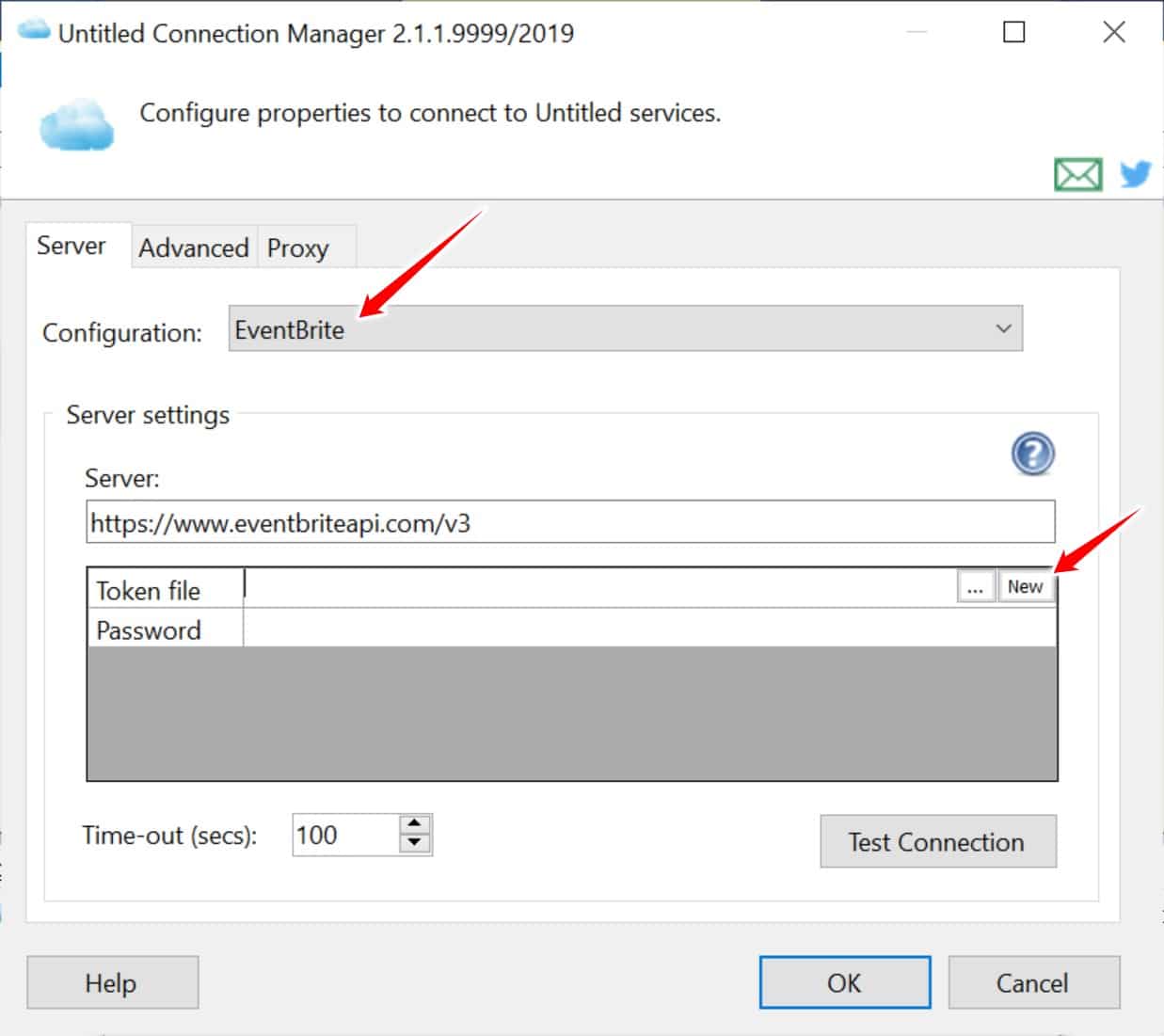Click the Cancel button
The width and height of the screenshot is (1164, 1036).
click(x=1033, y=982)
